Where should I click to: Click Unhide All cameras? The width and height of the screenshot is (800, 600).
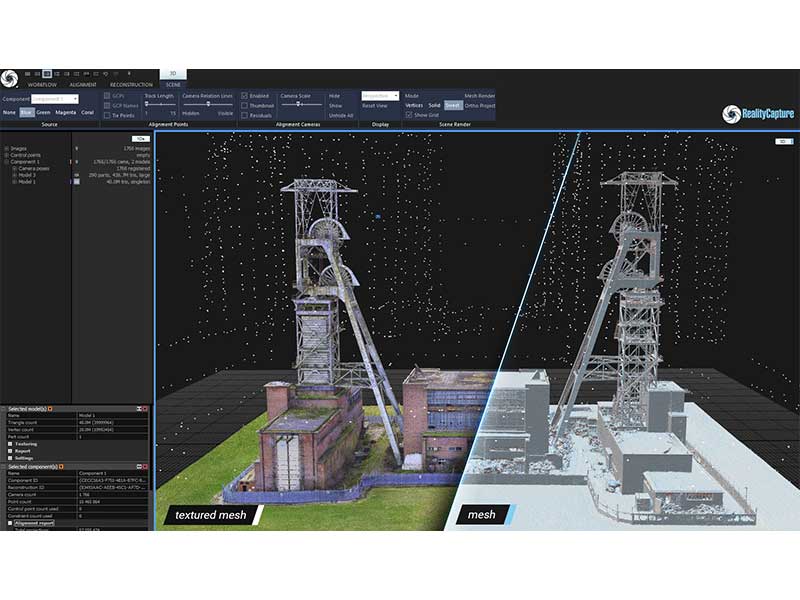point(341,115)
